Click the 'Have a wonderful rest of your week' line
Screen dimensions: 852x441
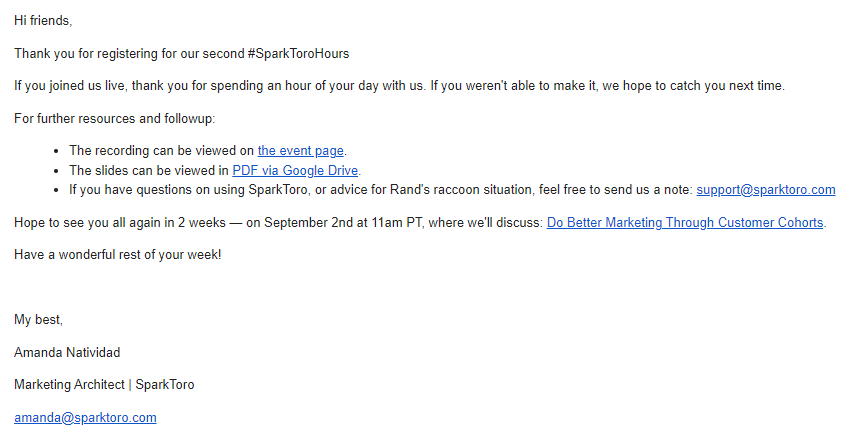click(x=117, y=254)
